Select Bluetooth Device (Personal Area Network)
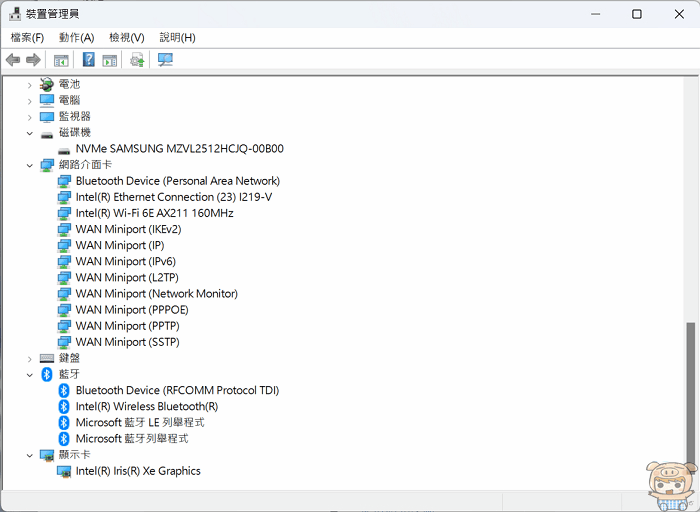The height and width of the screenshot is (512, 700). point(178,181)
